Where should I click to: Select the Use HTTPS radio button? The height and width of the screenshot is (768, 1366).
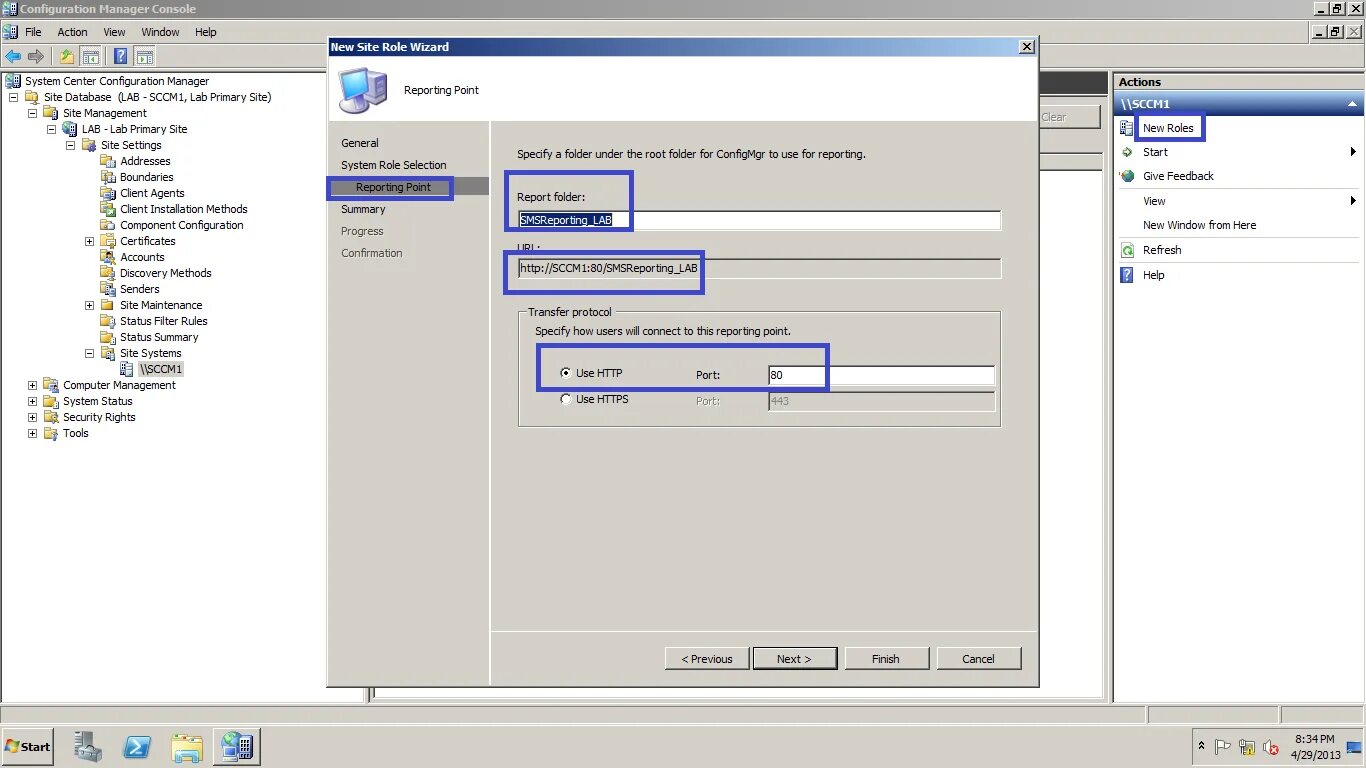[566, 399]
